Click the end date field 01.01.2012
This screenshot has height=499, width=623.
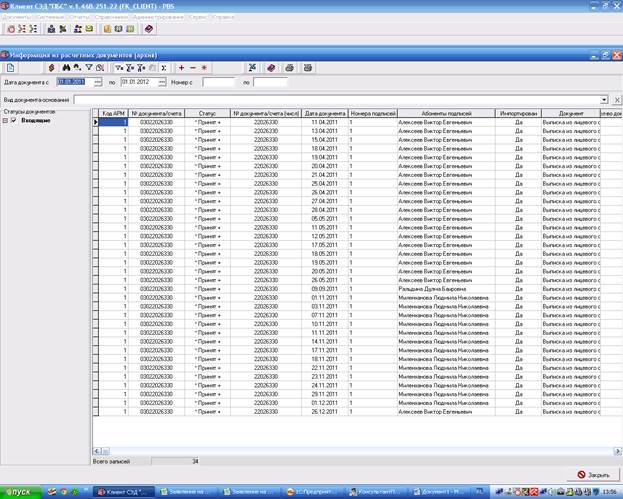[139, 82]
